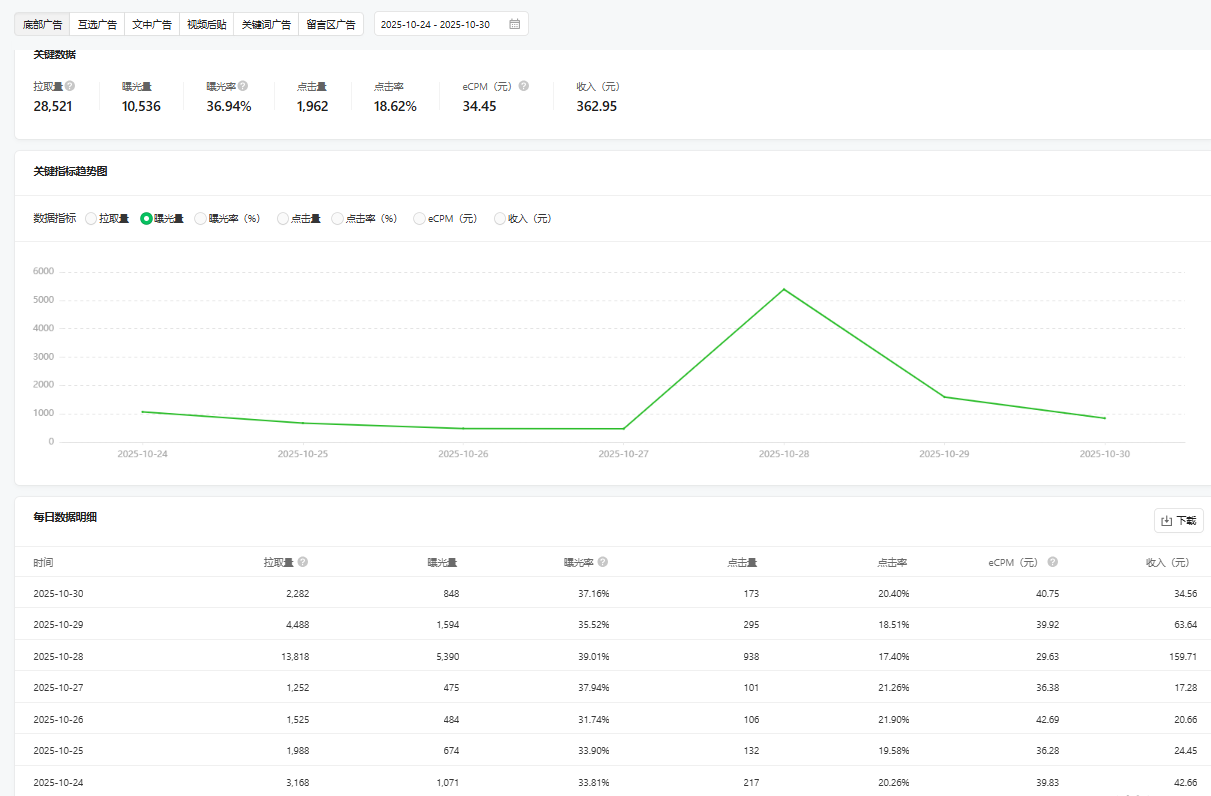Select the 曝光率（%） chart metric radio button
The height and width of the screenshot is (796, 1211).
[201, 218]
